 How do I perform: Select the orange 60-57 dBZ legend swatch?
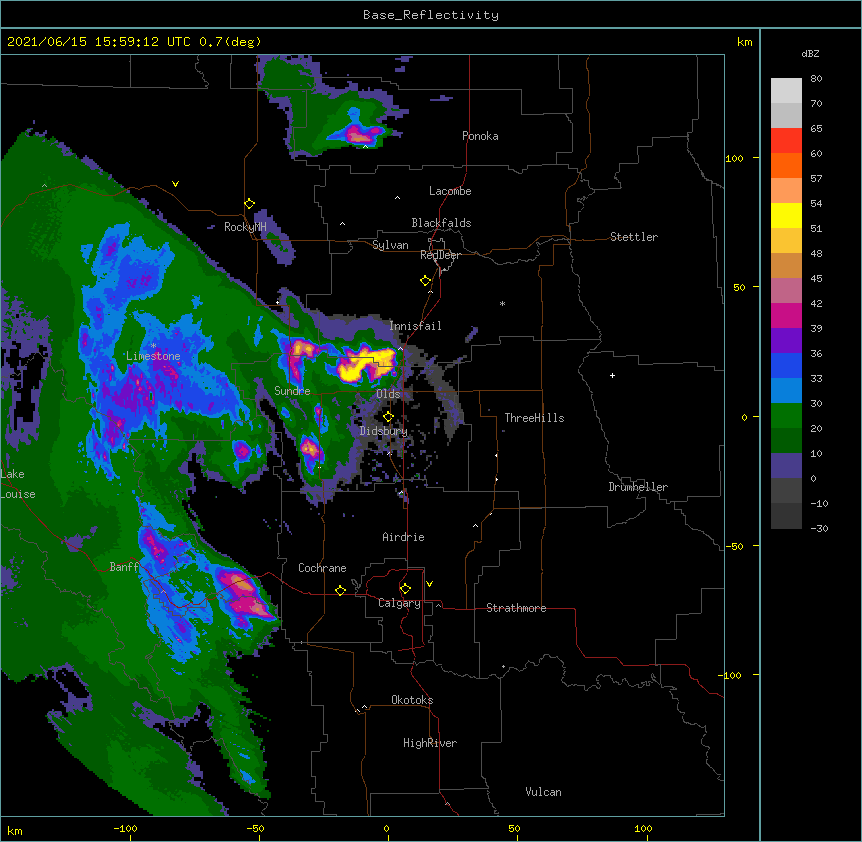786,165
